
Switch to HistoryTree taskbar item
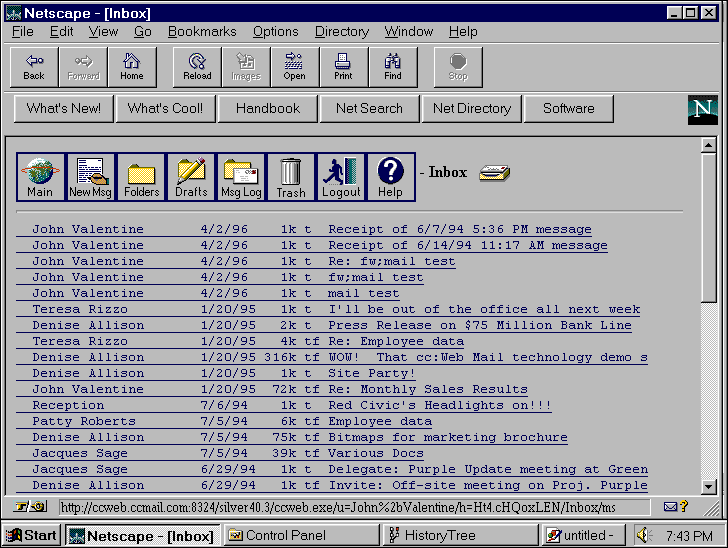pyautogui.click(x=461, y=535)
